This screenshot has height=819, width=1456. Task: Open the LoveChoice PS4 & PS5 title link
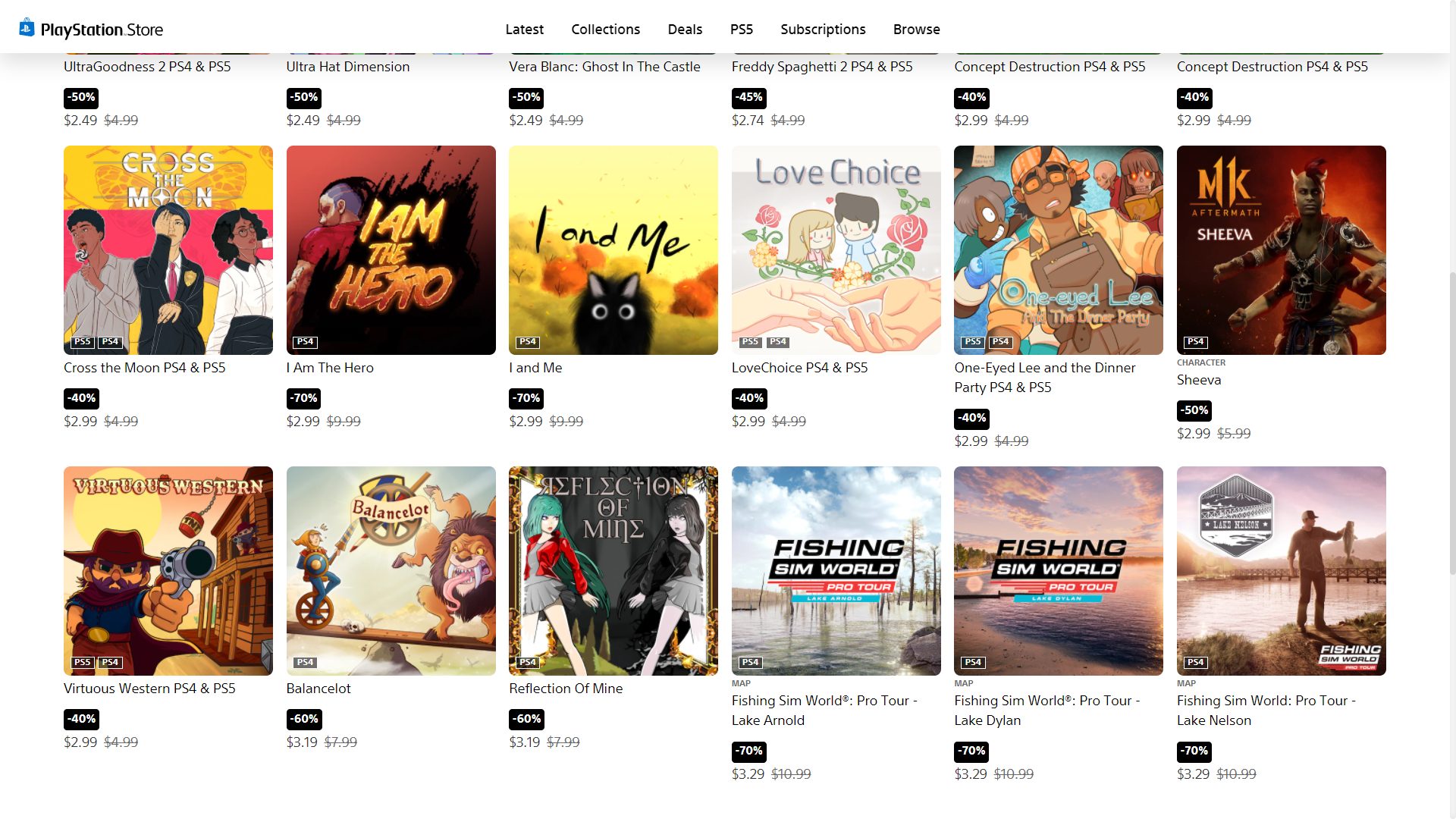click(x=799, y=368)
